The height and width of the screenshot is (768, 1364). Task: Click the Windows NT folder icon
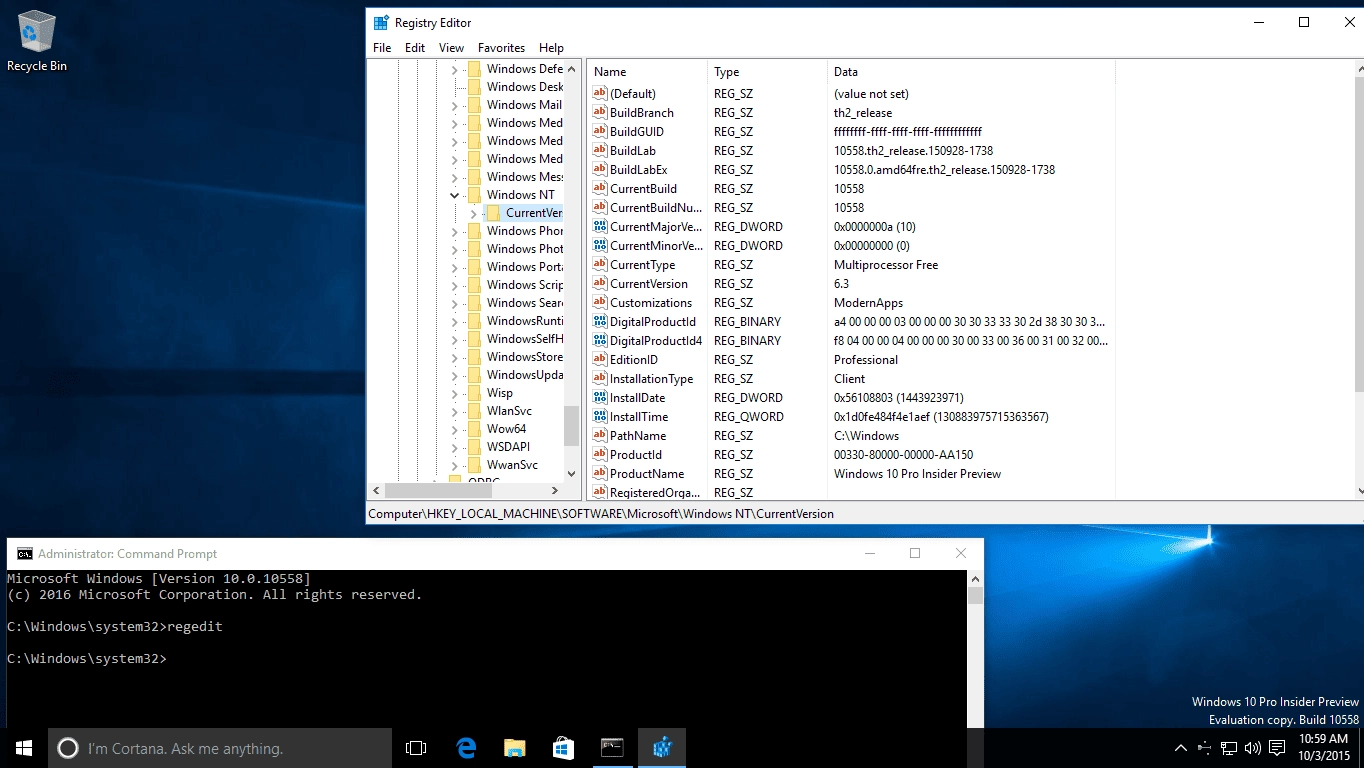coord(474,195)
